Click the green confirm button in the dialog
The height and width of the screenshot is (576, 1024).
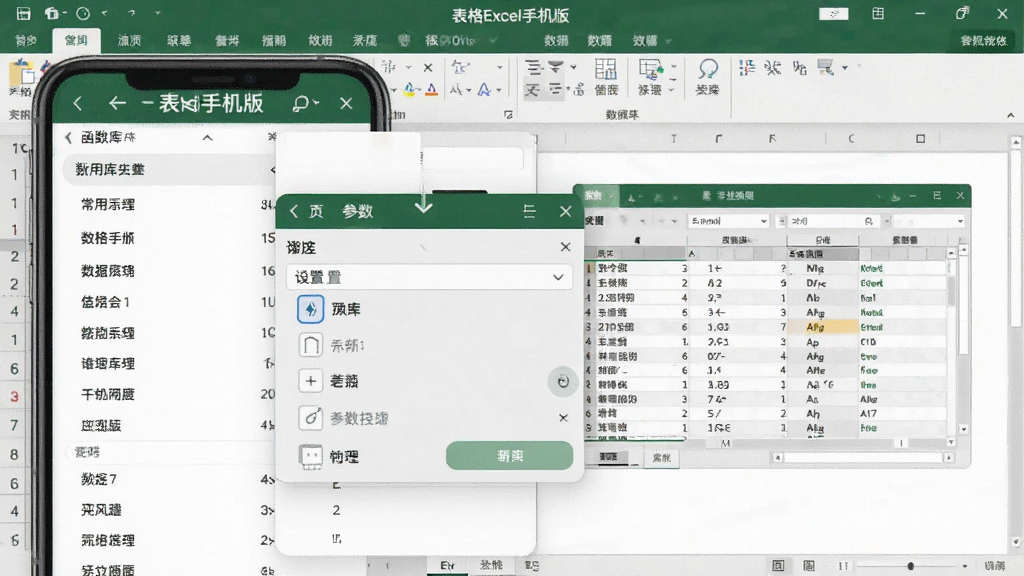click(x=509, y=455)
